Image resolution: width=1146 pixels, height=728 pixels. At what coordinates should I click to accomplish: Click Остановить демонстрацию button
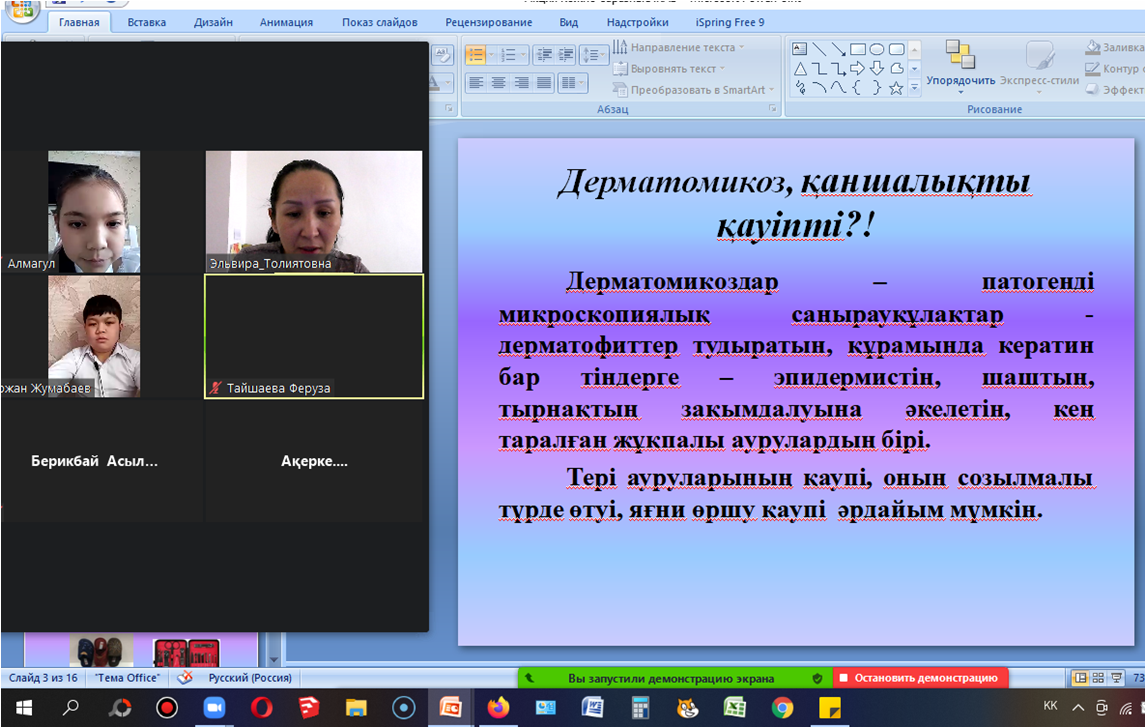pos(920,678)
